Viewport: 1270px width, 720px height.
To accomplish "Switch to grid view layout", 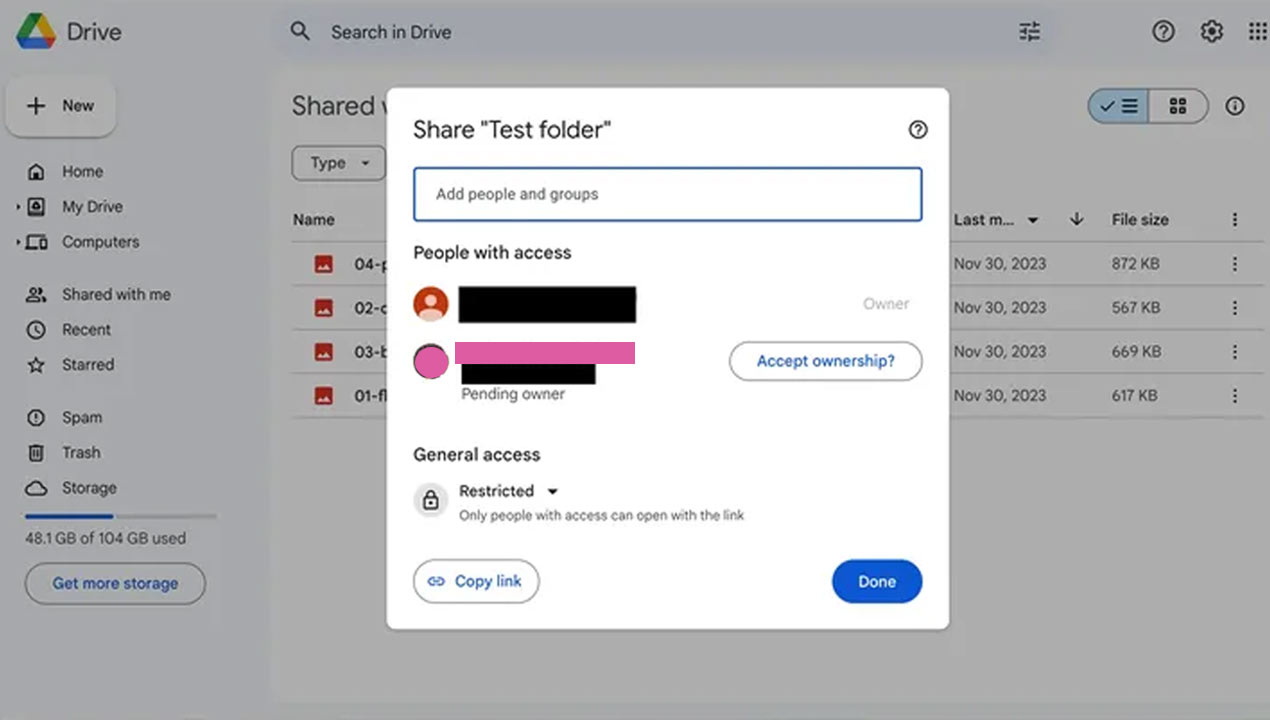I will (x=1178, y=105).
